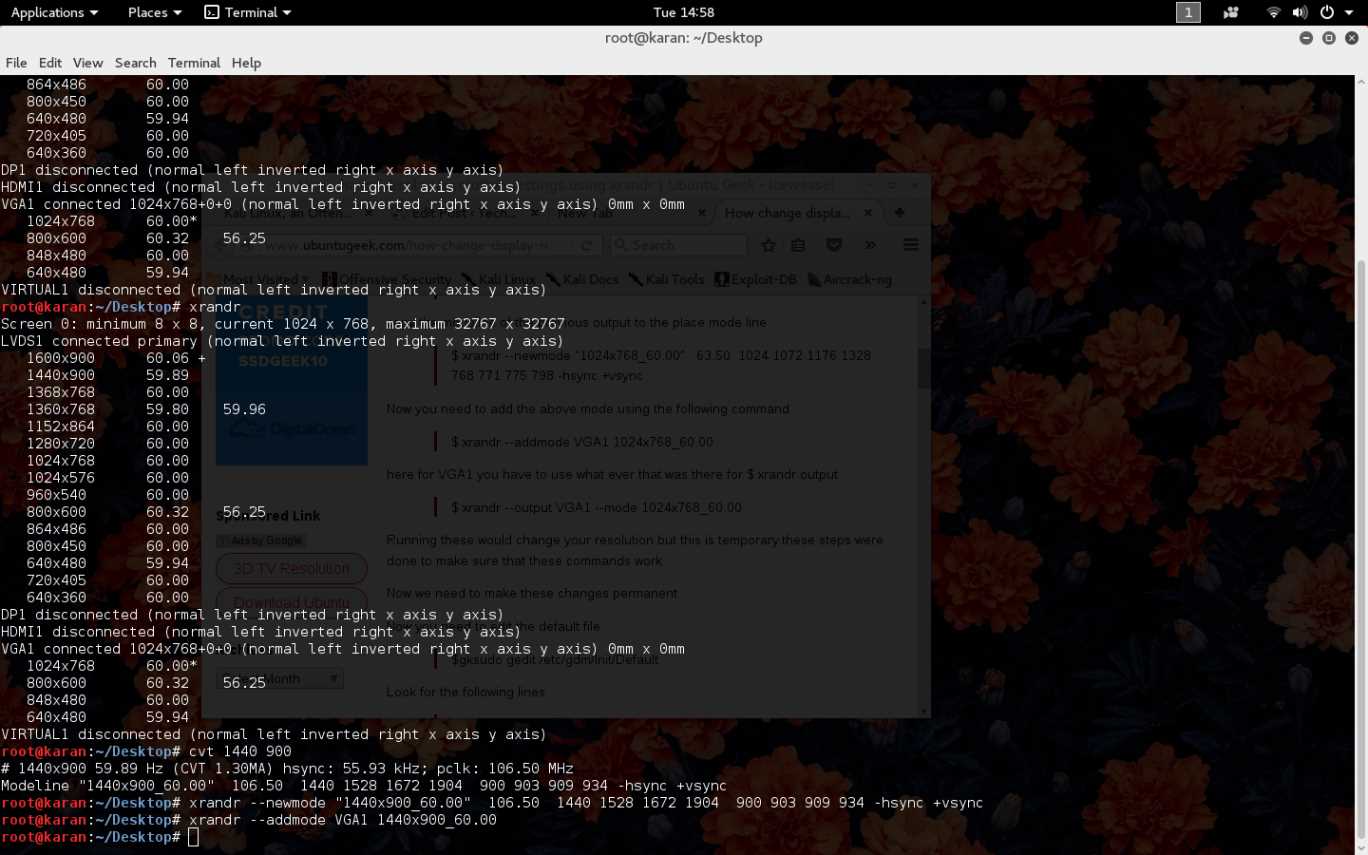Open Terminal's Search menu
This screenshot has width=1368, height=855.
coord(135,62)
